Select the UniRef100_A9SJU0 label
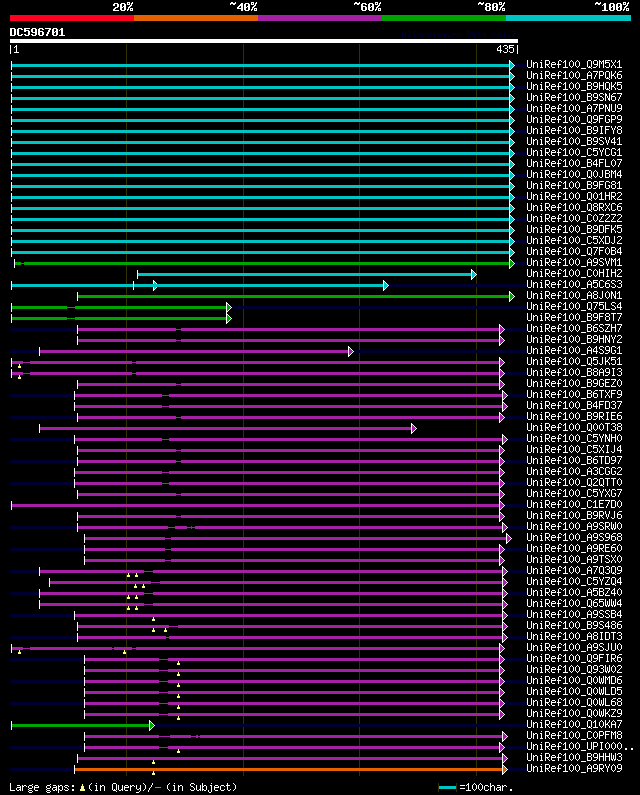 coord(574,647)
